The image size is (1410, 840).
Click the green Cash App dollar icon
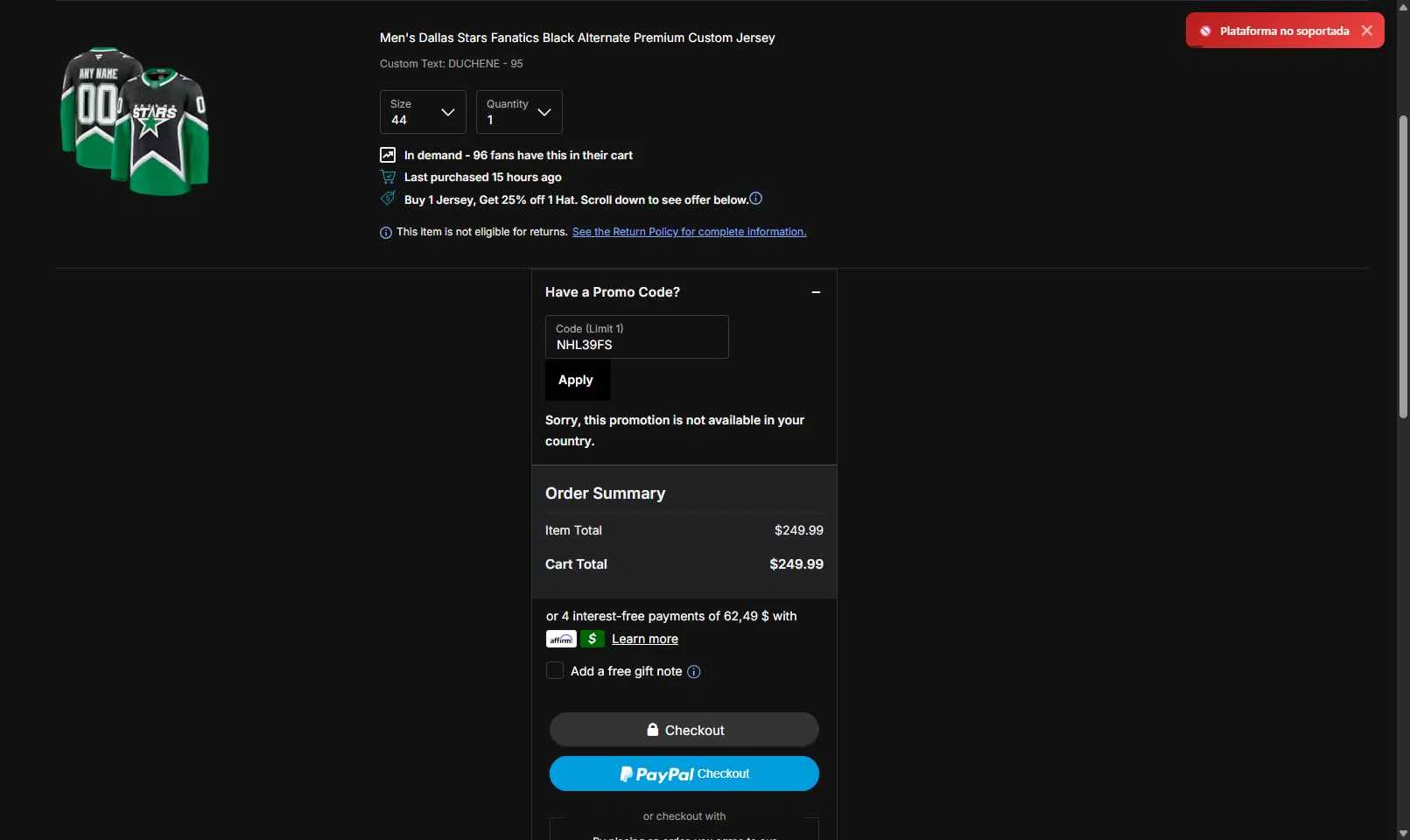(593, 639)
